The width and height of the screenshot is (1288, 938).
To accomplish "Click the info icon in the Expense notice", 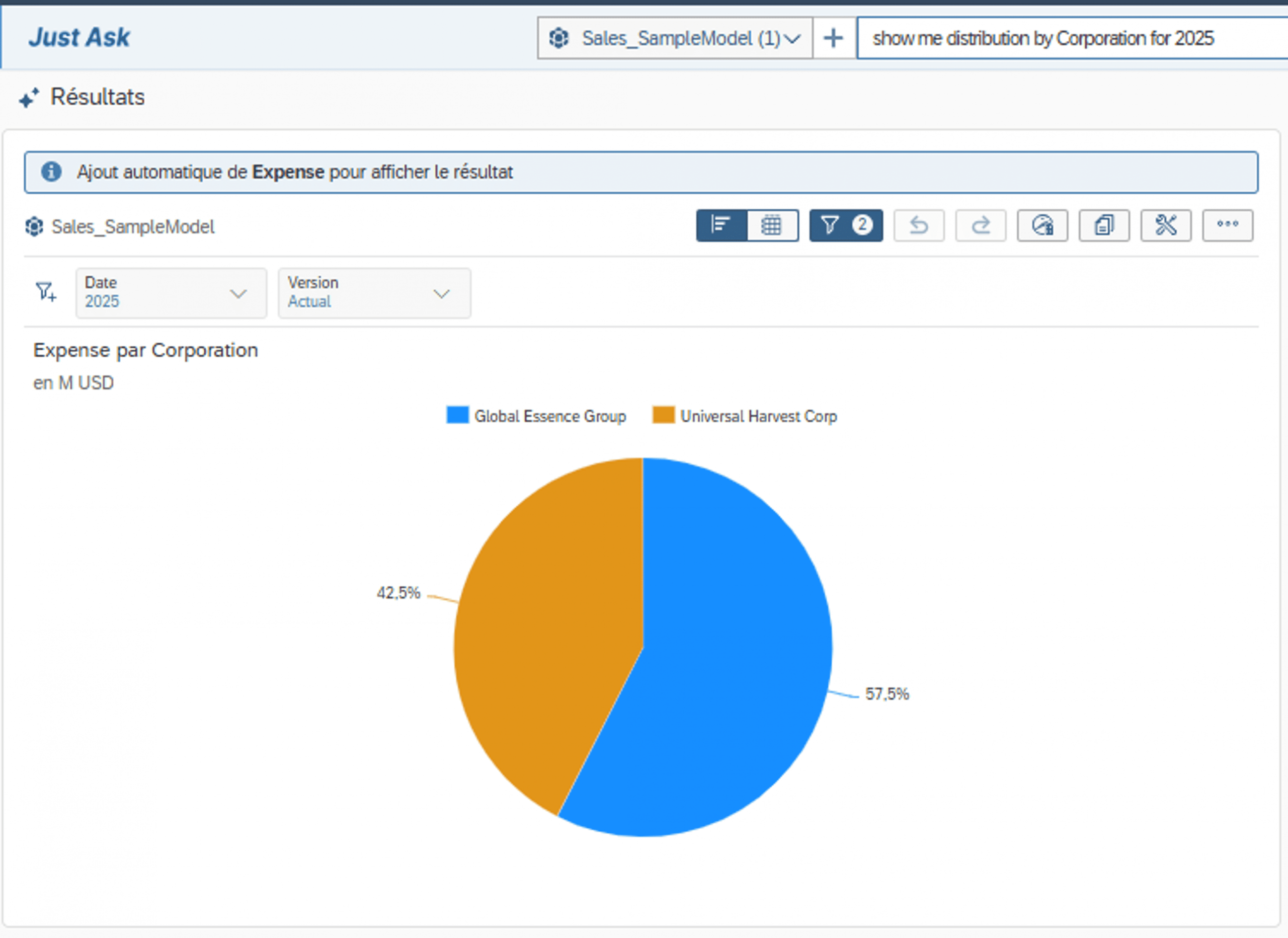I will (x=51, y=172).
